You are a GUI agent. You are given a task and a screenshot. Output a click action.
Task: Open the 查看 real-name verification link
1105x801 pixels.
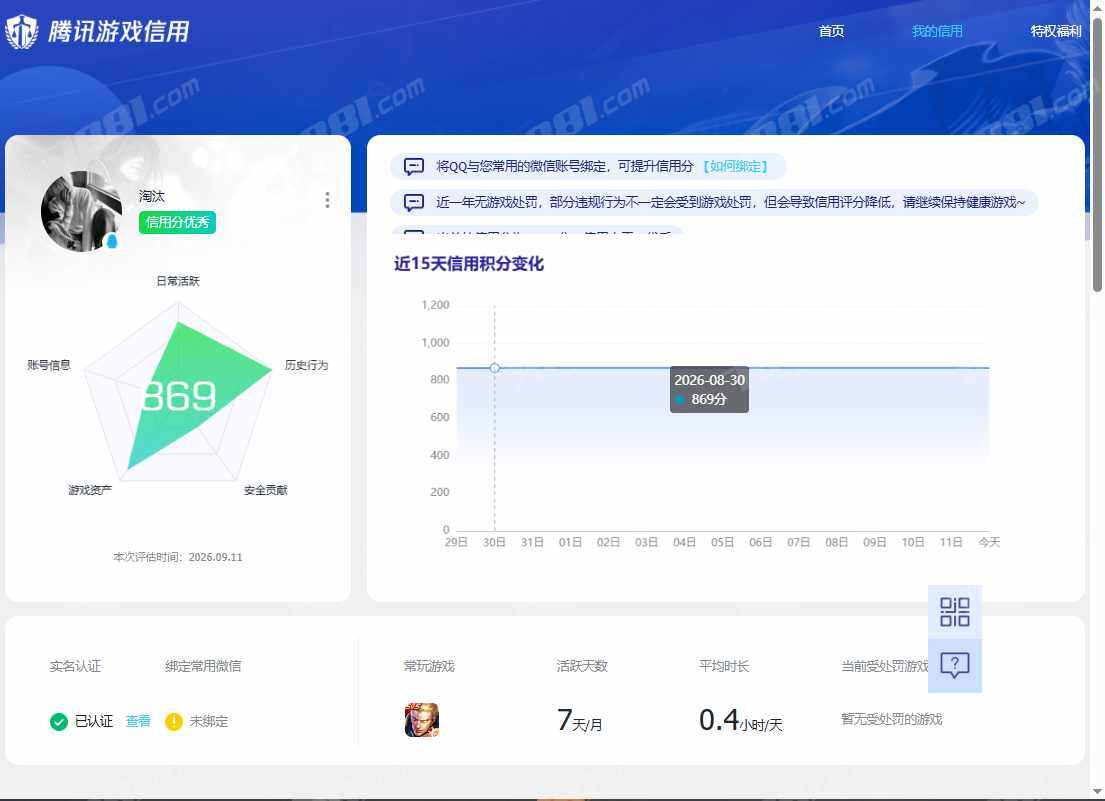pyautogui.click(x=138, y=721)
